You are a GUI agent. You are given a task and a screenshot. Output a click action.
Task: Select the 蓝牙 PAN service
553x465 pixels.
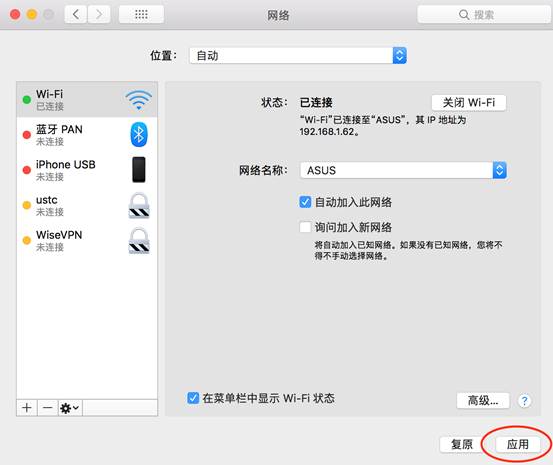[x=87, y=135]
